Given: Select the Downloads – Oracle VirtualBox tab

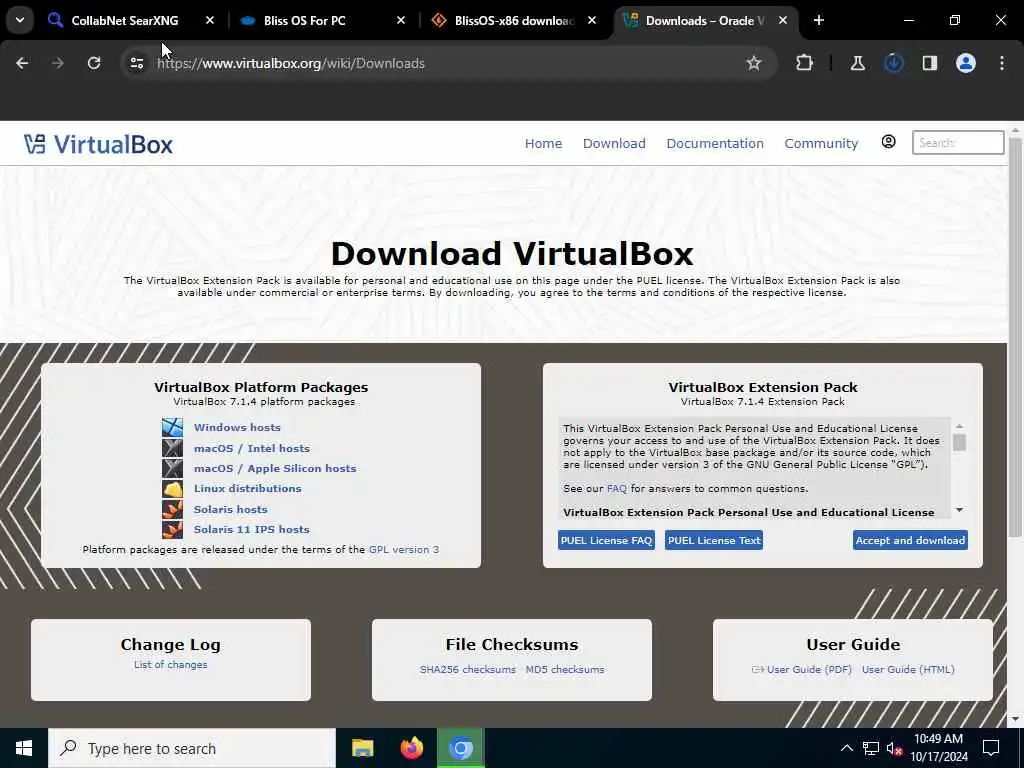Looking at the screenshot, I should pyautogui.click(x=704, y=20).
